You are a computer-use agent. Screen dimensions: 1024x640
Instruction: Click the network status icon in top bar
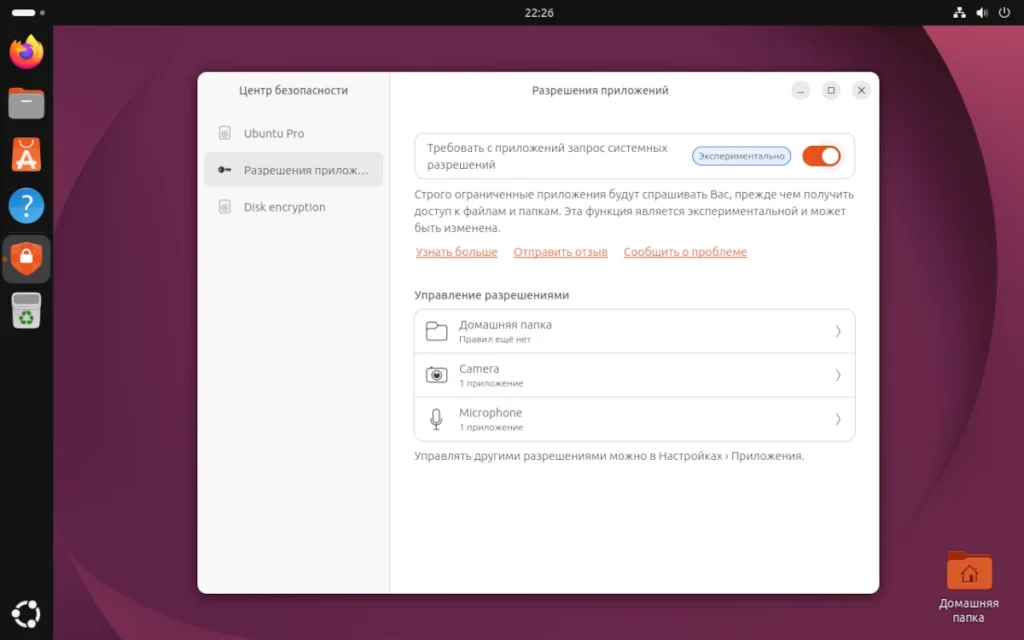click(x=959, y=12)
